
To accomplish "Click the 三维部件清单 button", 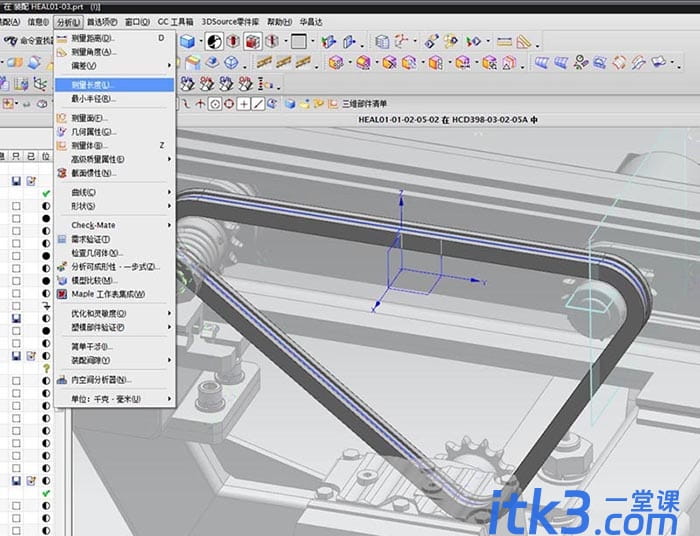I will click(358, 104).
